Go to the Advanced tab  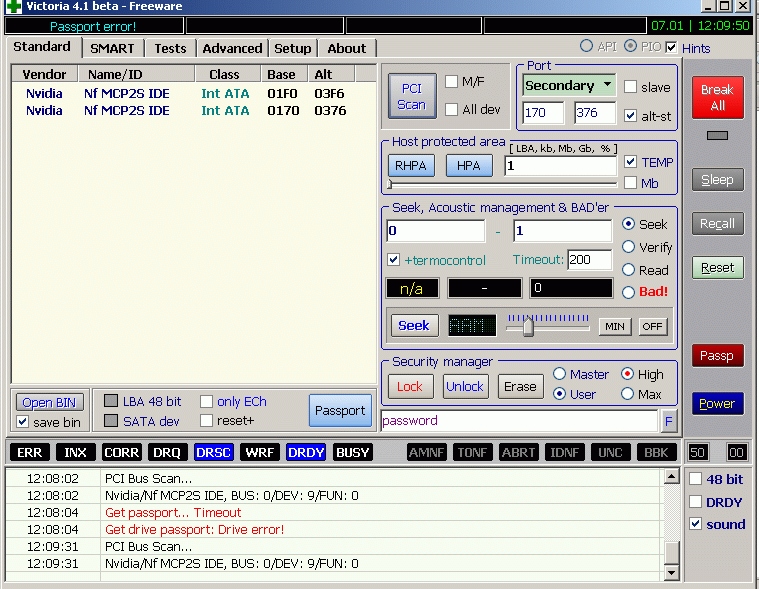point(232,48)
